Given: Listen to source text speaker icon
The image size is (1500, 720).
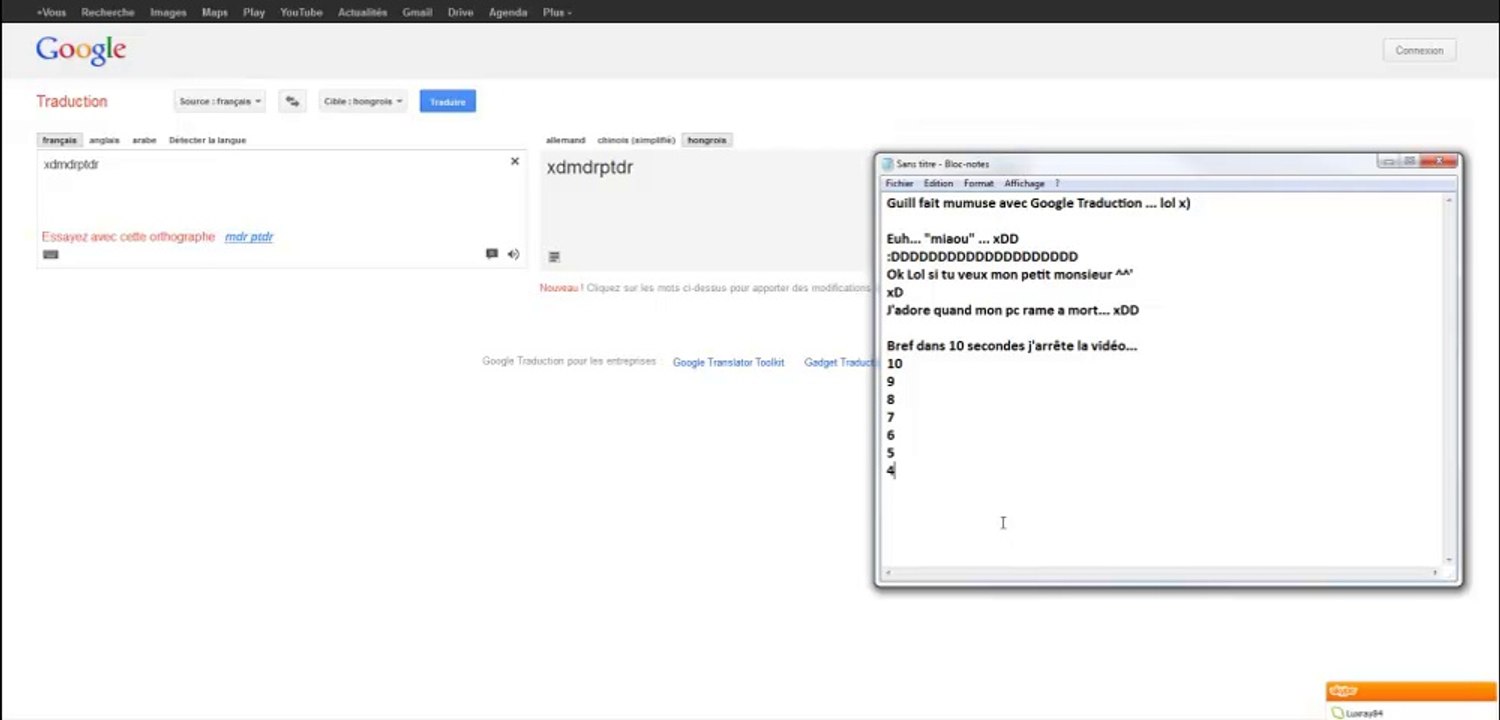Looking at the screenshot, I should pyautogui.click(x=513, y=254).
